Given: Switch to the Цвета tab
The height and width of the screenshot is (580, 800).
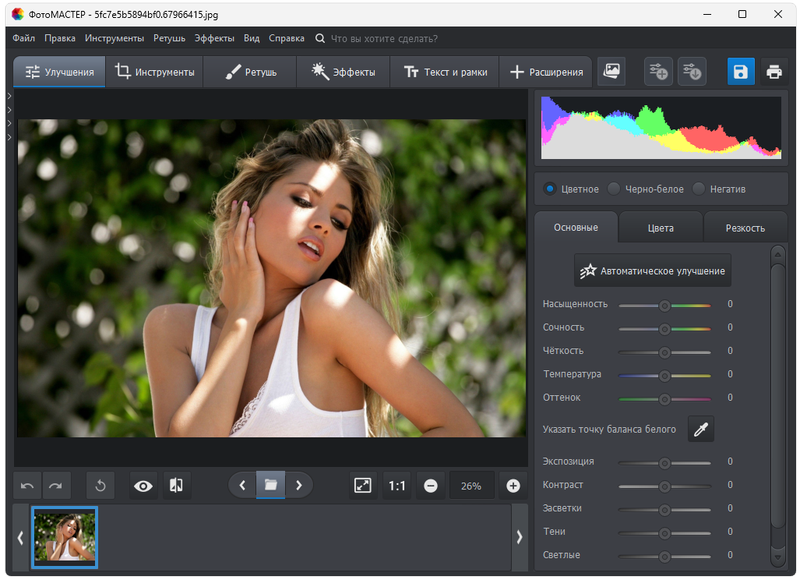Looking at the screenshot, I should click(x=660, y=228).
